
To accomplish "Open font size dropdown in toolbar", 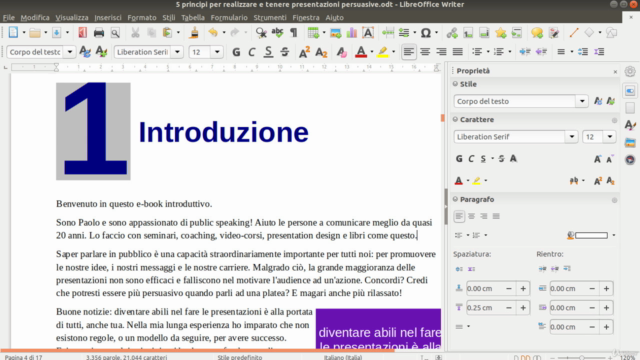I will coord(217,52).
